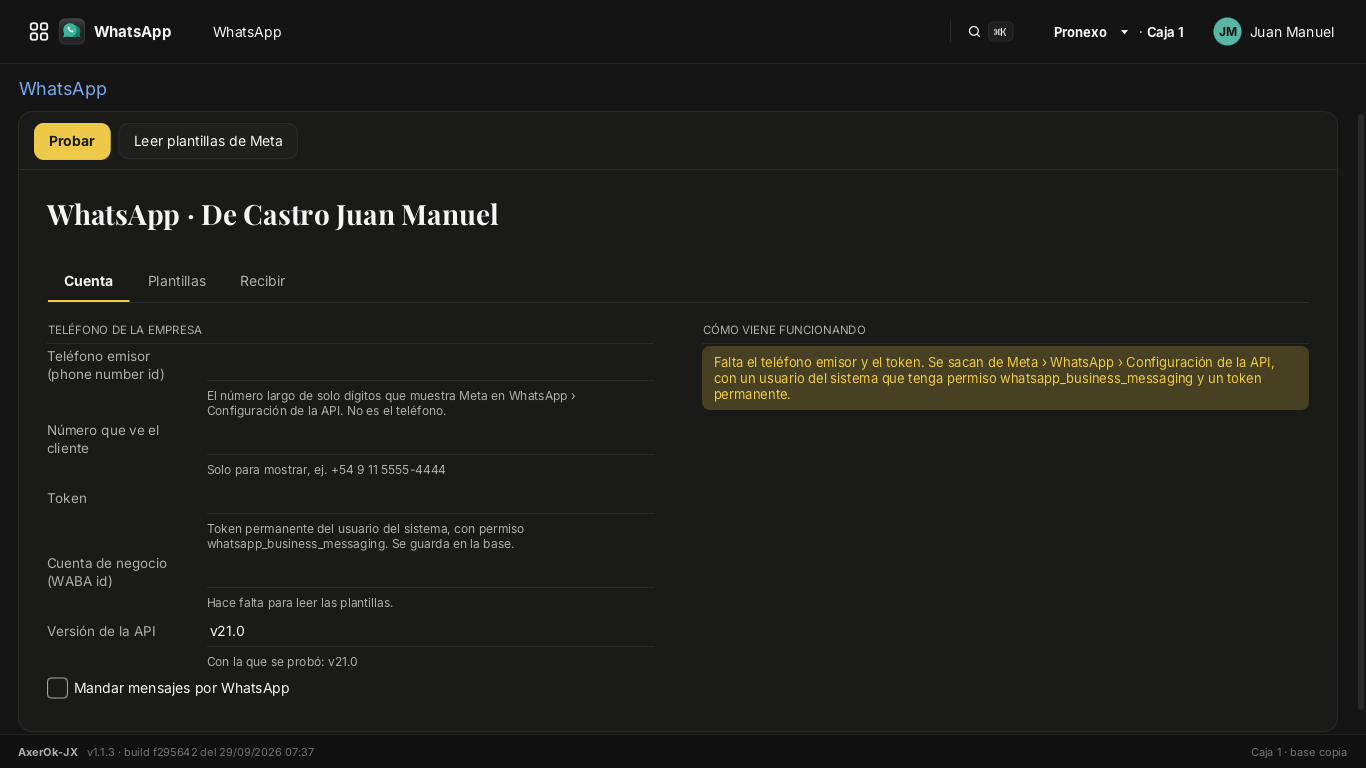Click the 'El número largo de solo dígitos' hint
The height and width of the screenshot is (768, 1366).
(391, 403)
